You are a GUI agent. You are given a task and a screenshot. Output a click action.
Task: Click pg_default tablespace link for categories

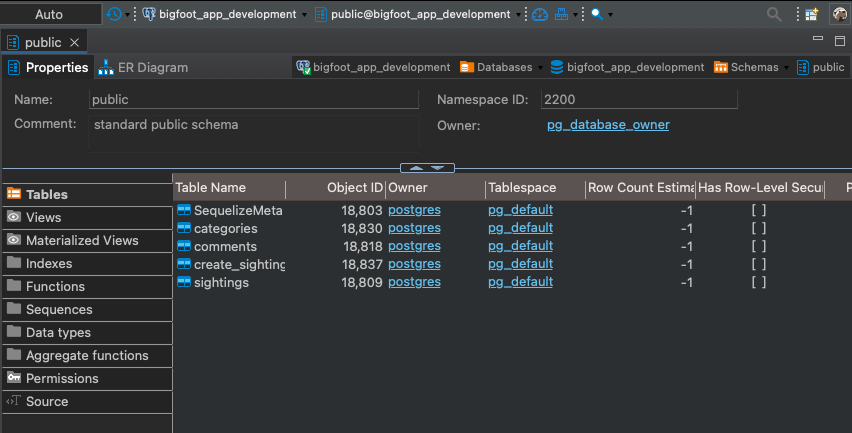[x=520, y=228]
